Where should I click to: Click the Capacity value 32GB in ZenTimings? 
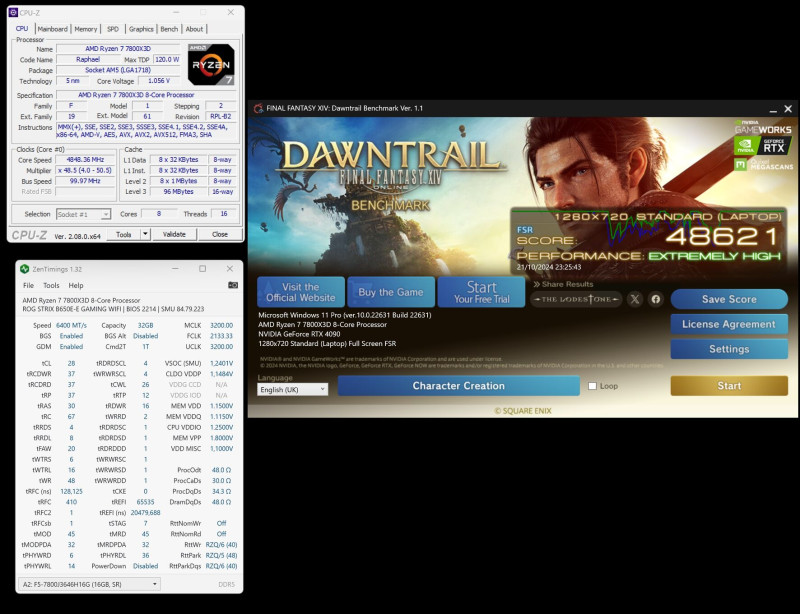pyautogui.click(x=145, y=325)
